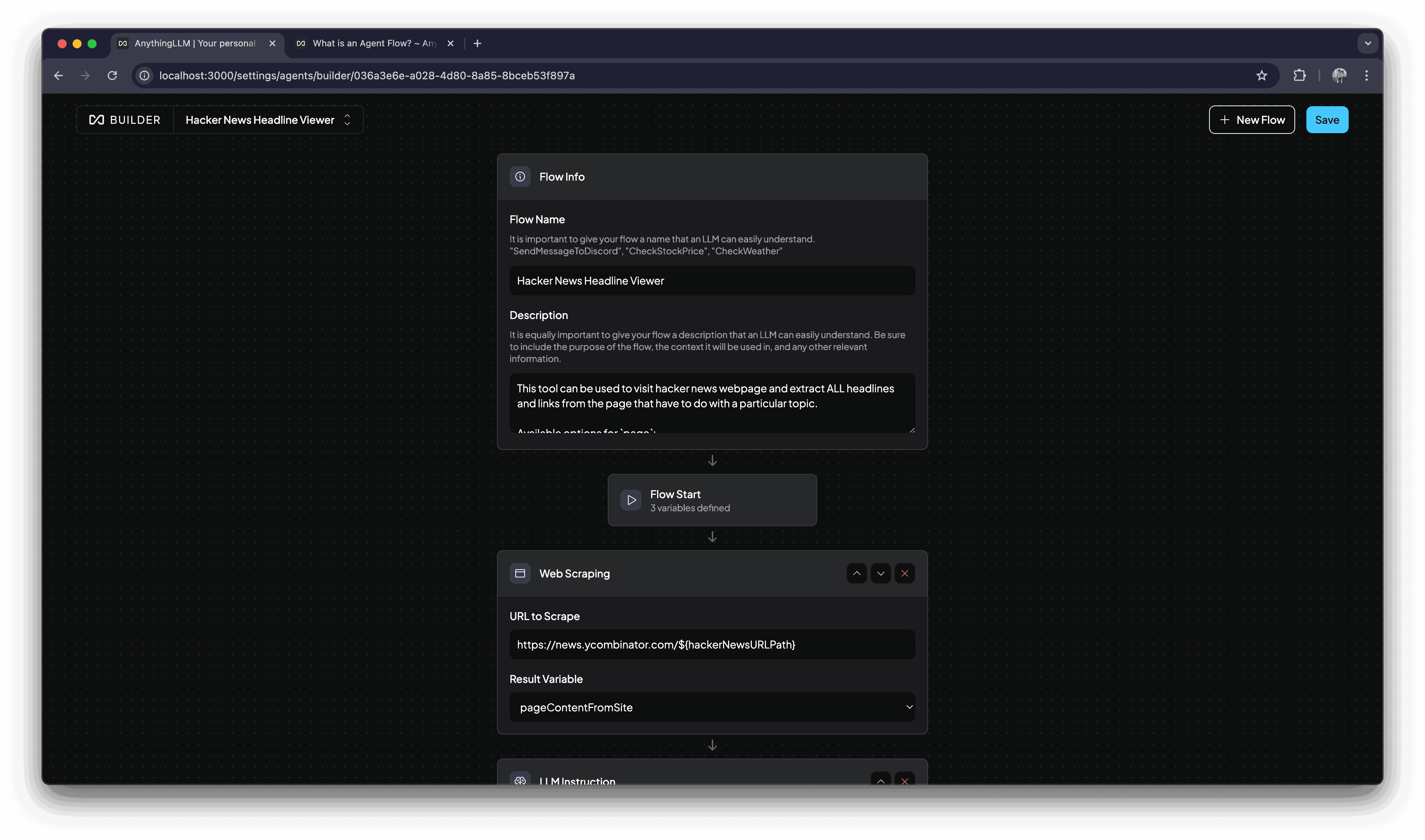The image size is (1425, 840).
Task: Expand the description textarea scrollbar
Action: tap(911, 430)
